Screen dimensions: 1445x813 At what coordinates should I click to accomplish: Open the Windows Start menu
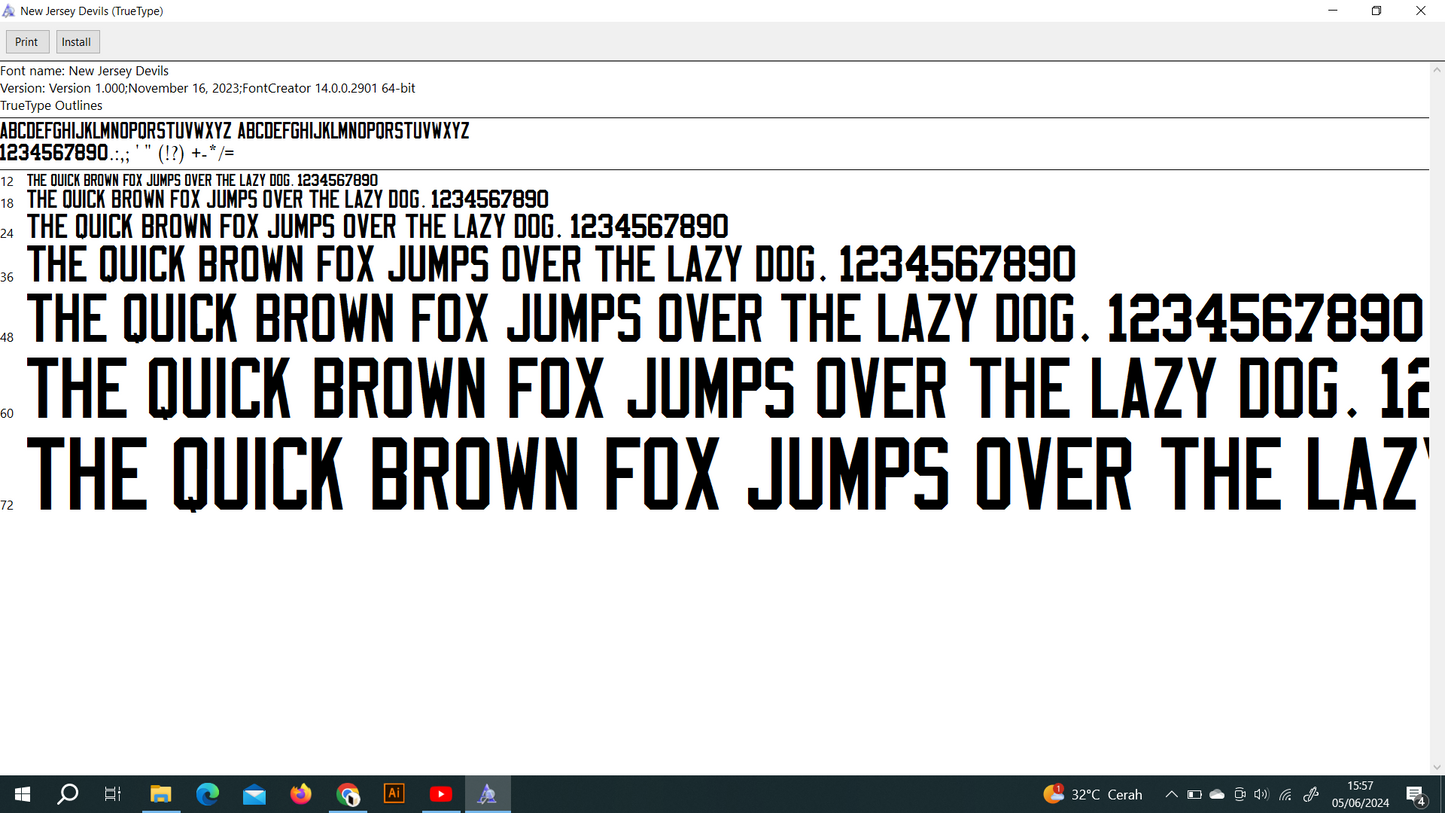click(x=22, y=794)
